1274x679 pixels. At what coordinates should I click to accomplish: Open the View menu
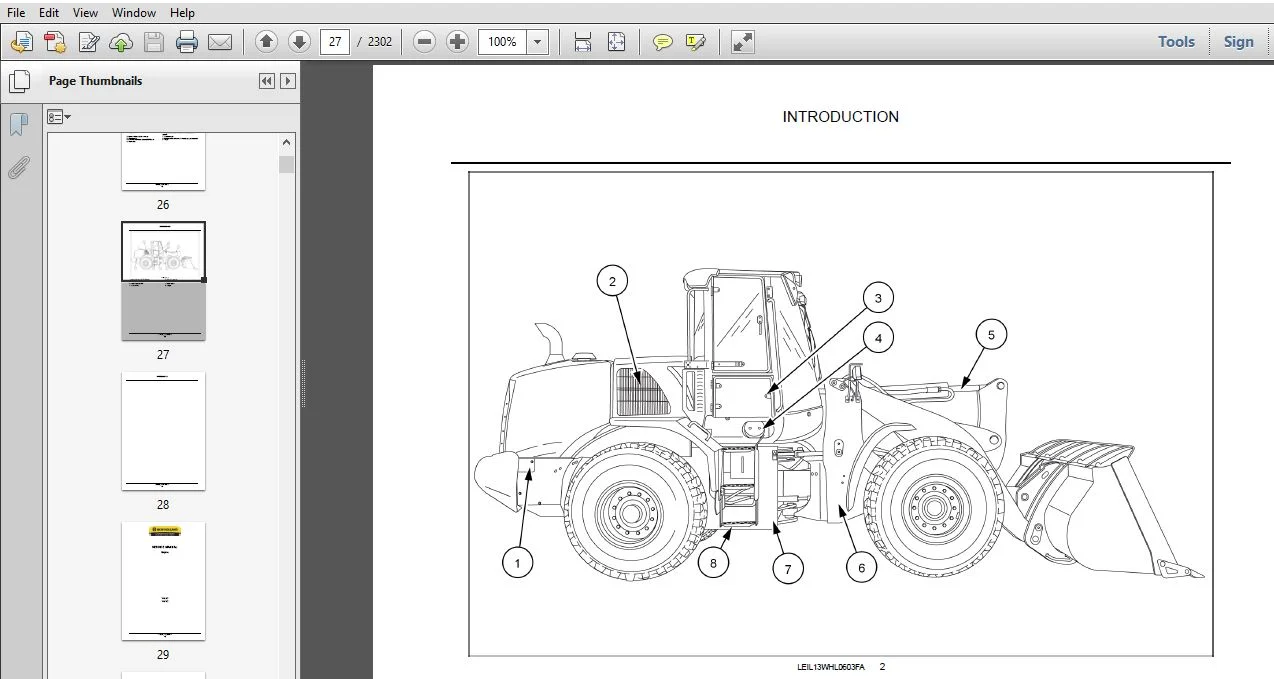tap(86, 13)
